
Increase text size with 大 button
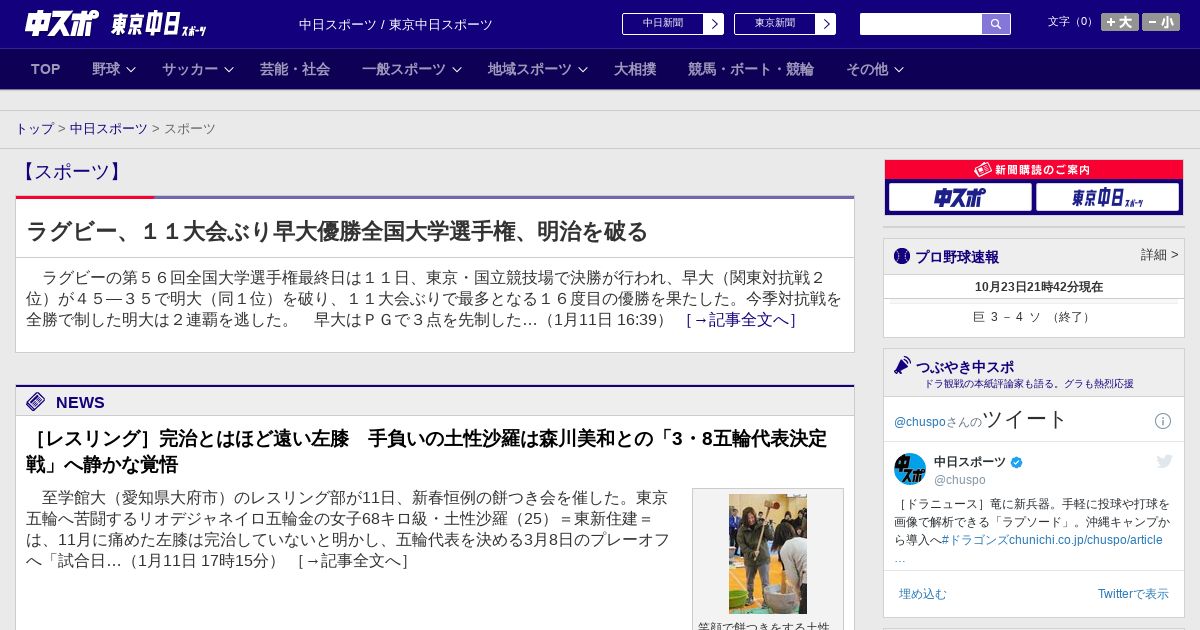point(1120,22)
